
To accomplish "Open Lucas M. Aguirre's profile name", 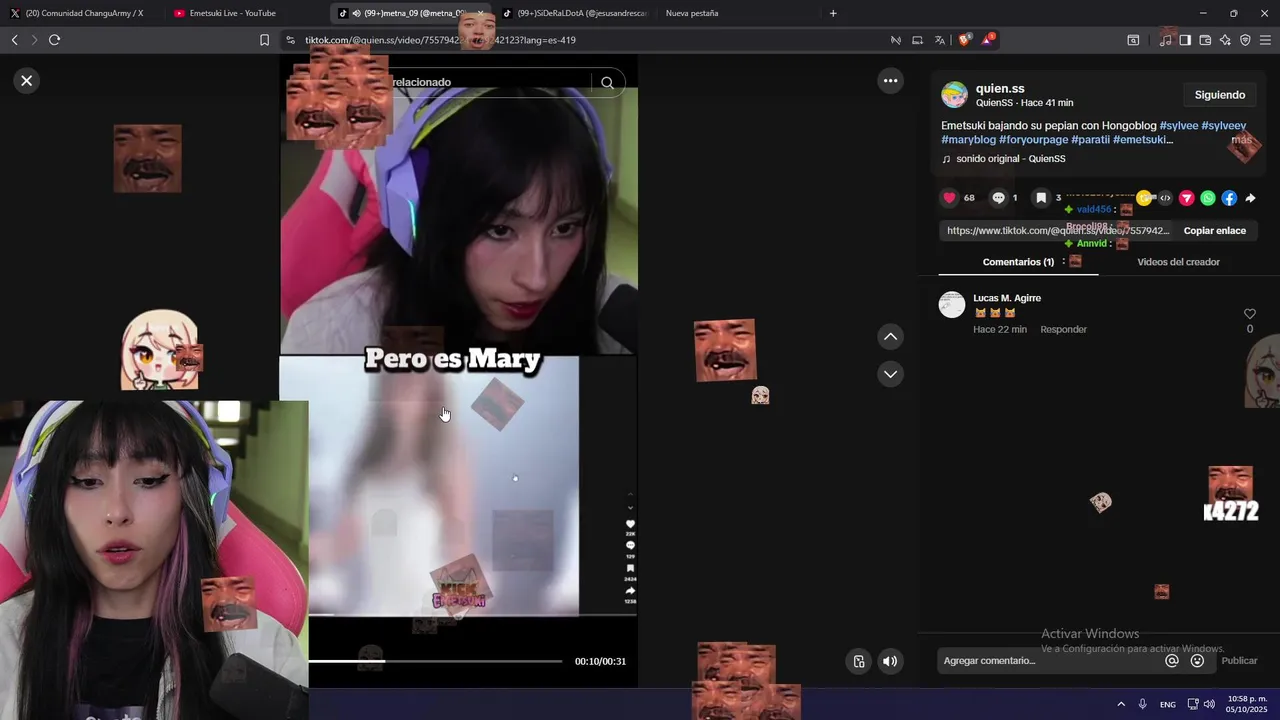I will click(1007, 298).
